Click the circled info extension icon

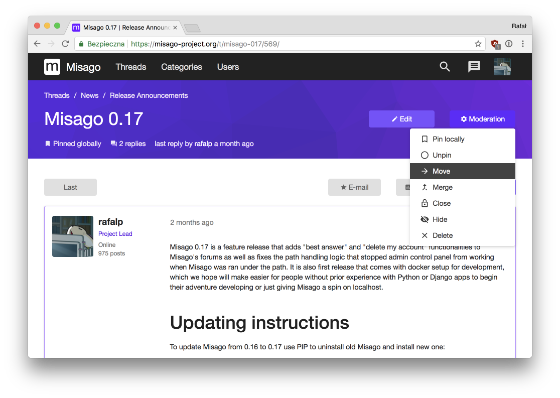tap(509, 44)
